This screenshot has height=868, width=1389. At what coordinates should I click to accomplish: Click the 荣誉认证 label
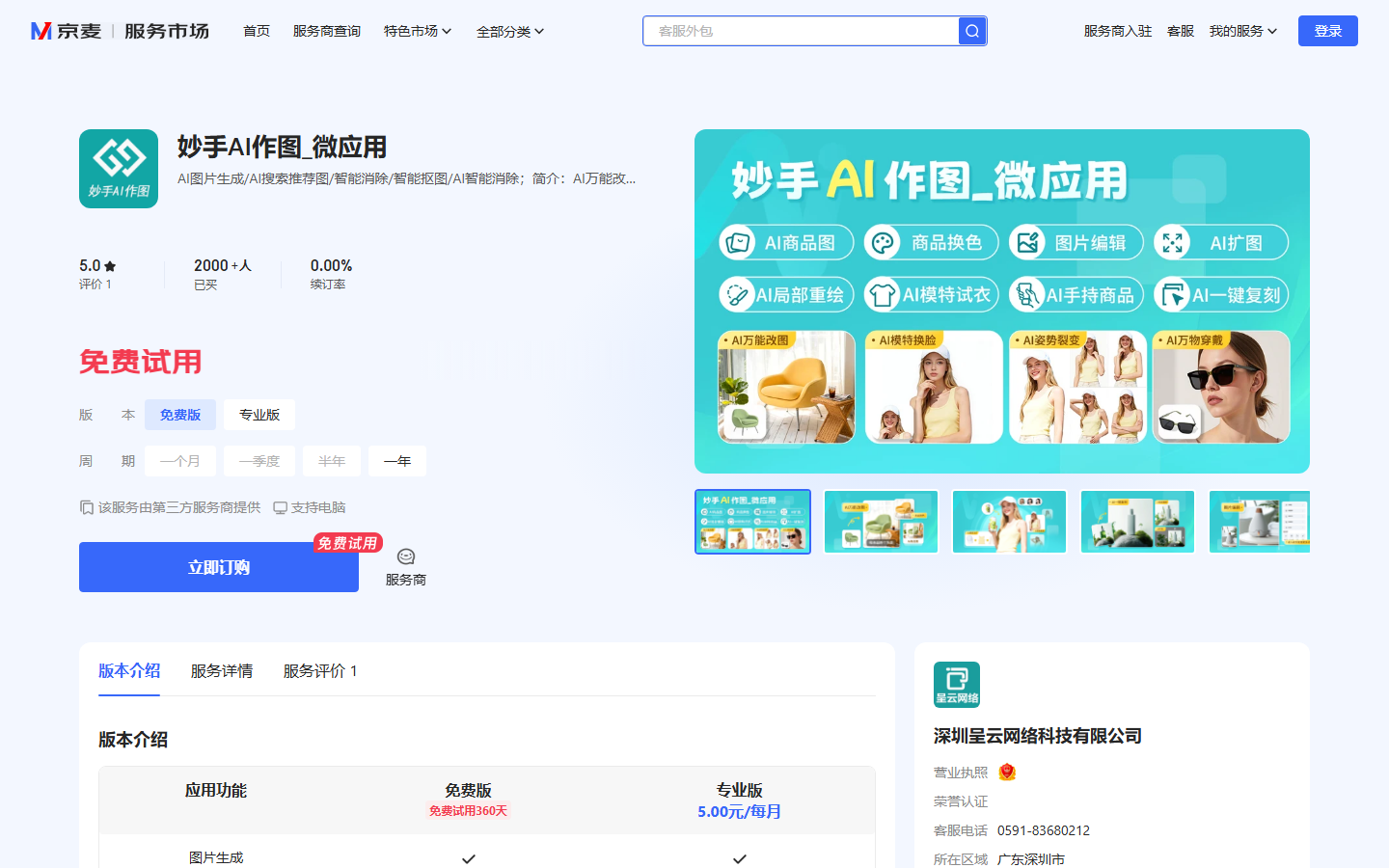(x=961, y=801)
